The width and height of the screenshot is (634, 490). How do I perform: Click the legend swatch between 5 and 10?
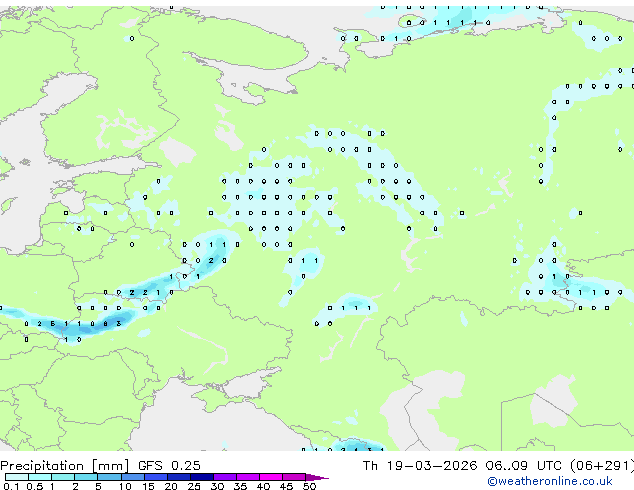click(x=109, y=477)
